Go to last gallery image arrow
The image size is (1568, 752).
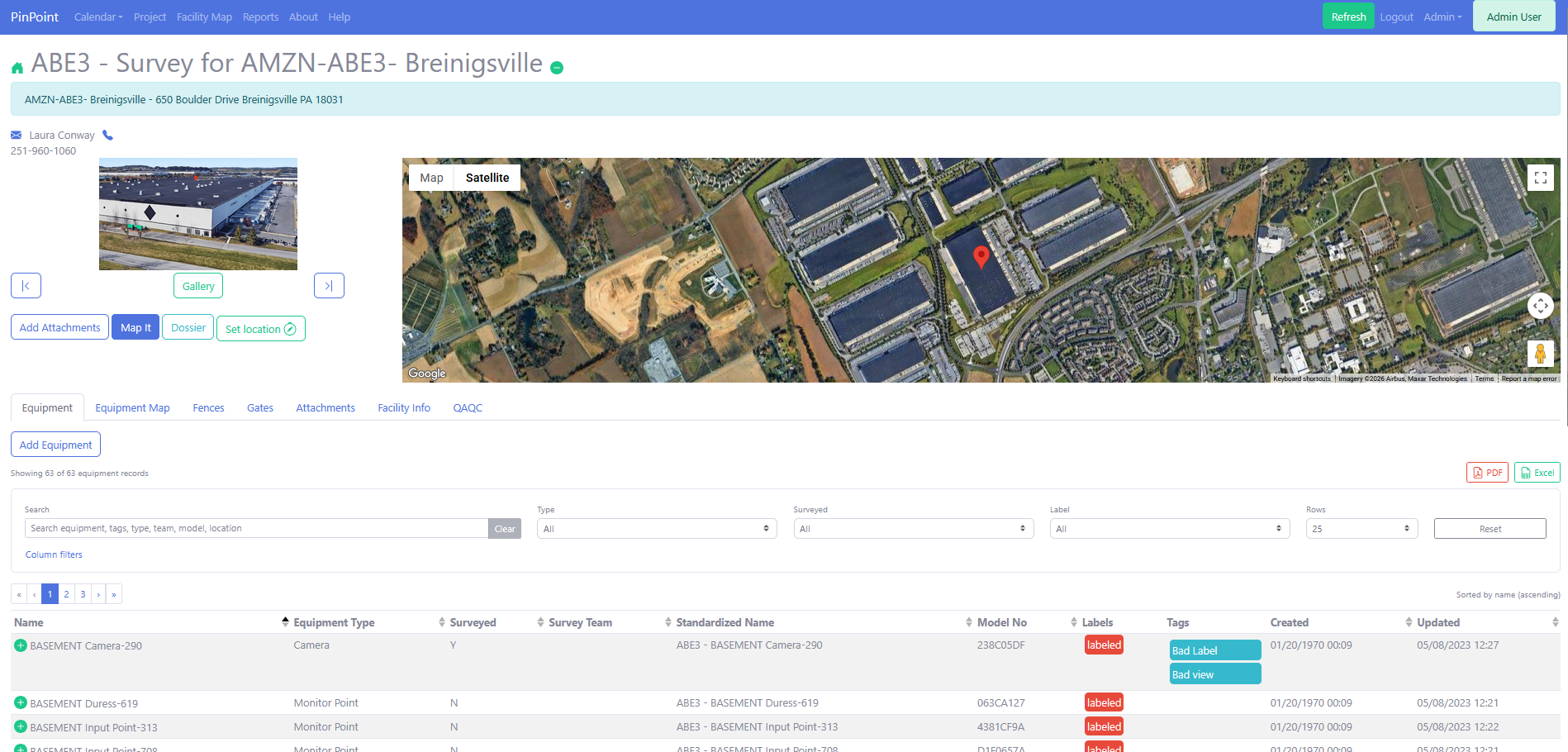pos(329,286)
